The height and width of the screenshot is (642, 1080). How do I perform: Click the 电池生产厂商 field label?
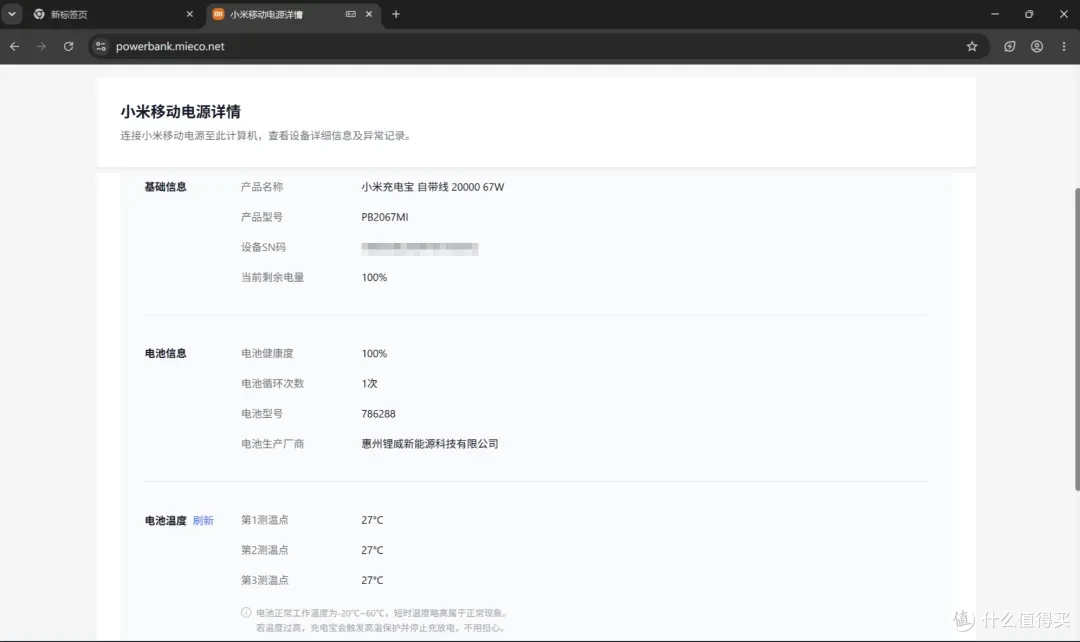pyautogui.click(x=272, y=444)
